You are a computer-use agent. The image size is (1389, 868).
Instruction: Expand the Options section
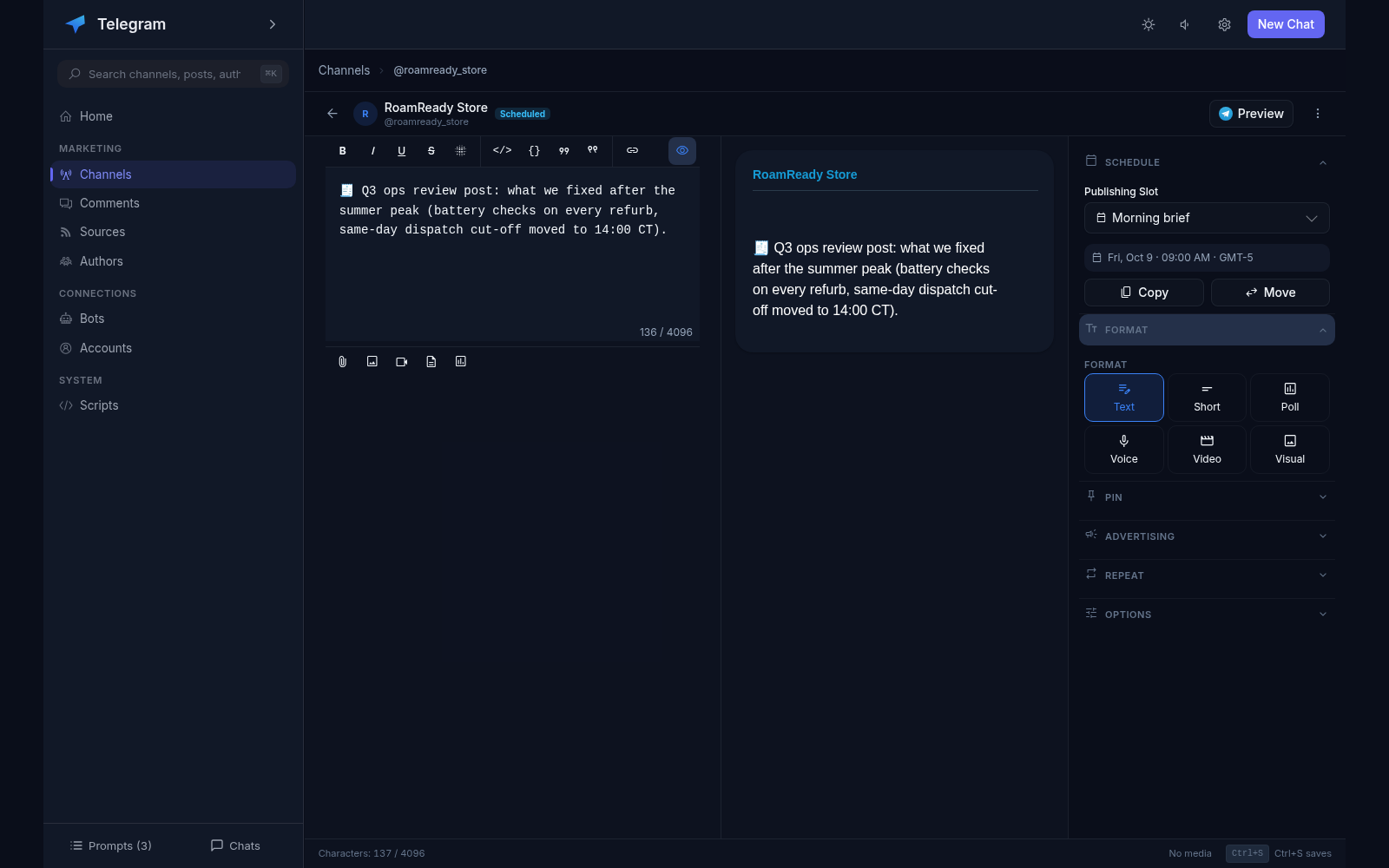click(x=1207, y=615)
